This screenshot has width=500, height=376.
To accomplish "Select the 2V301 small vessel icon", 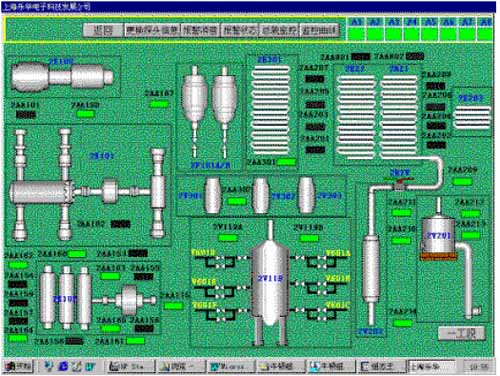I will pos(212,195).
